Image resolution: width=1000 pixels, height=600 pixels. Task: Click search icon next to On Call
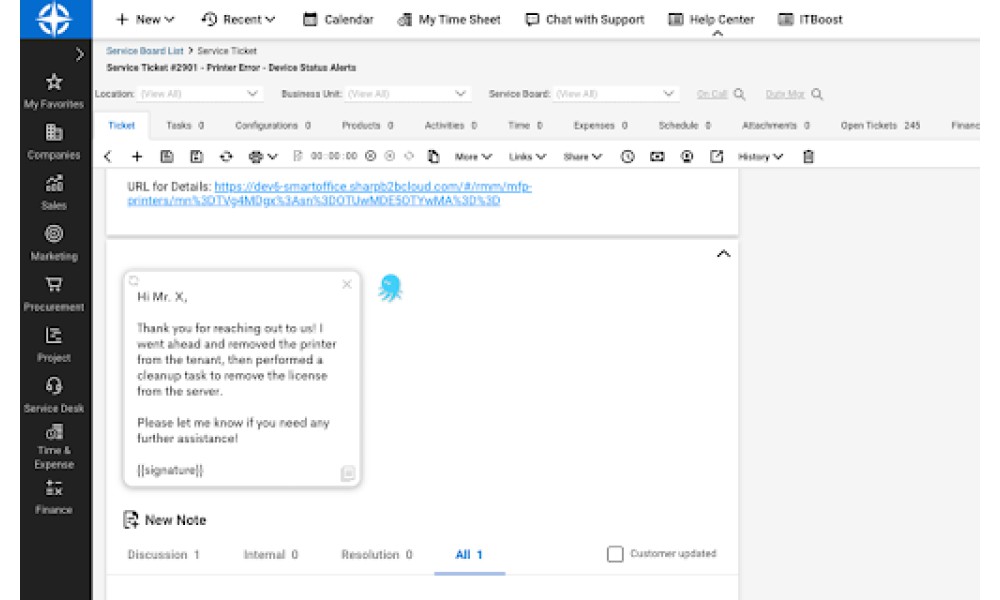click(740, 94)
